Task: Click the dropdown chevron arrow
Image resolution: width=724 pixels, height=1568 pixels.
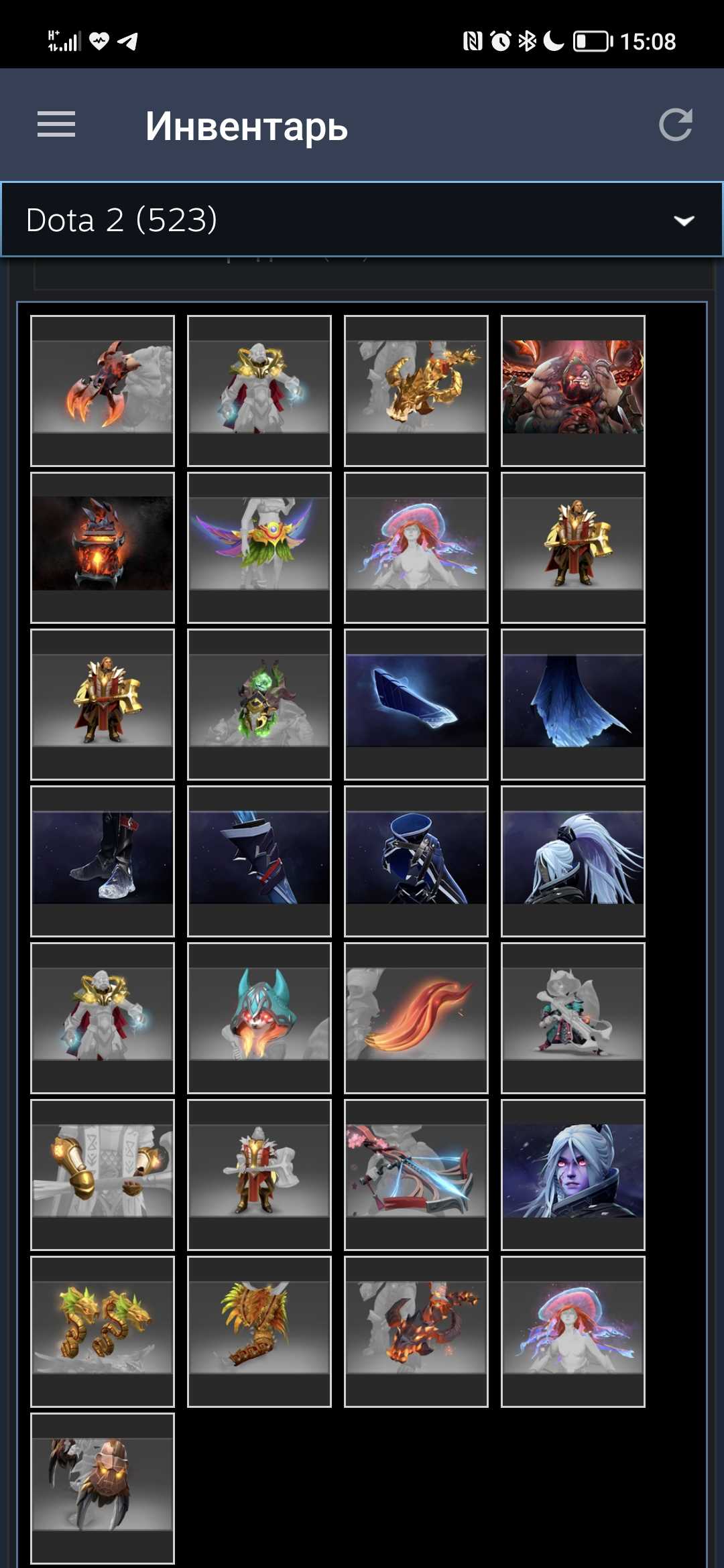Action: pyautogui.click(x=684, y=220)
